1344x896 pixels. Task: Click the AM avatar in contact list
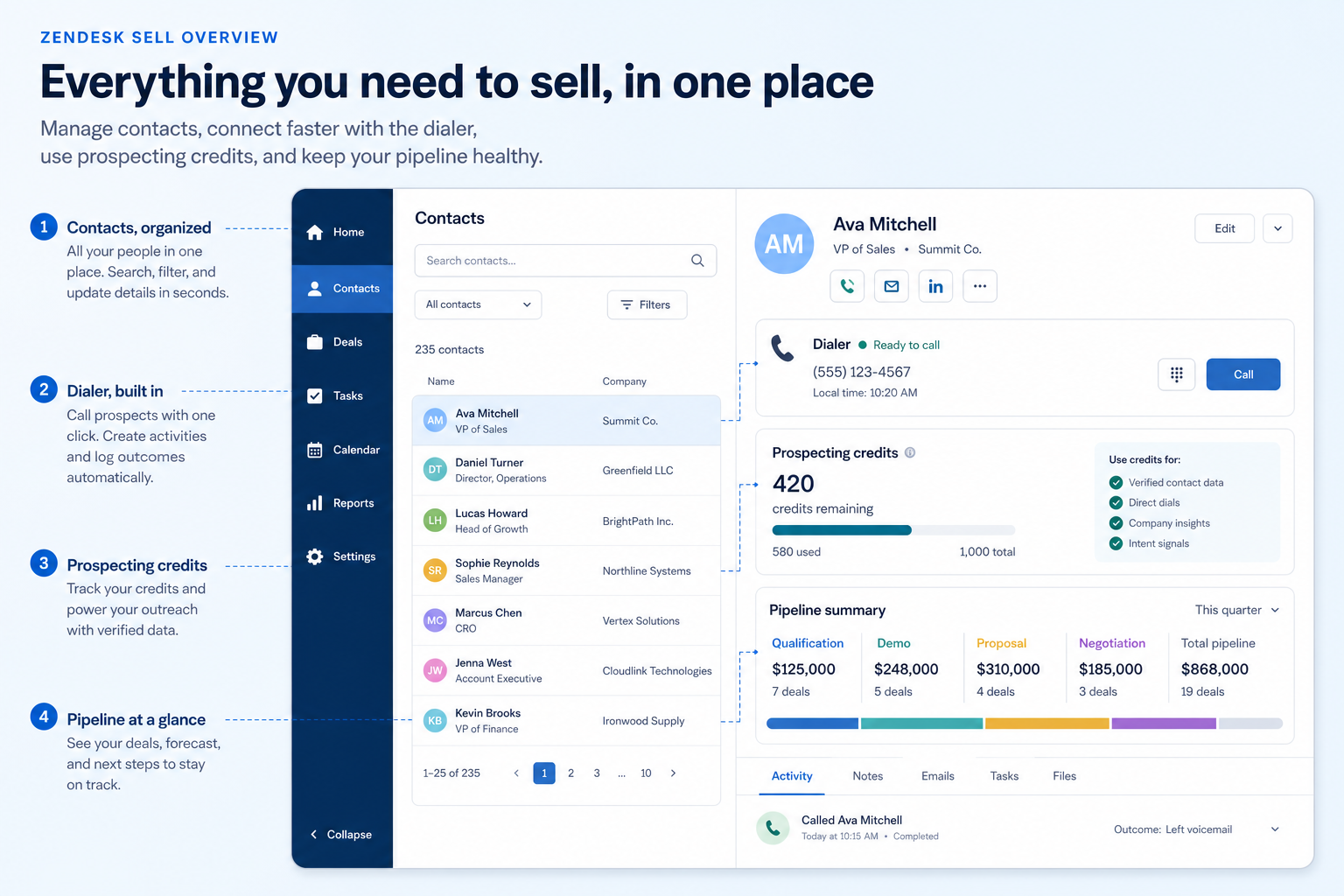435,420
